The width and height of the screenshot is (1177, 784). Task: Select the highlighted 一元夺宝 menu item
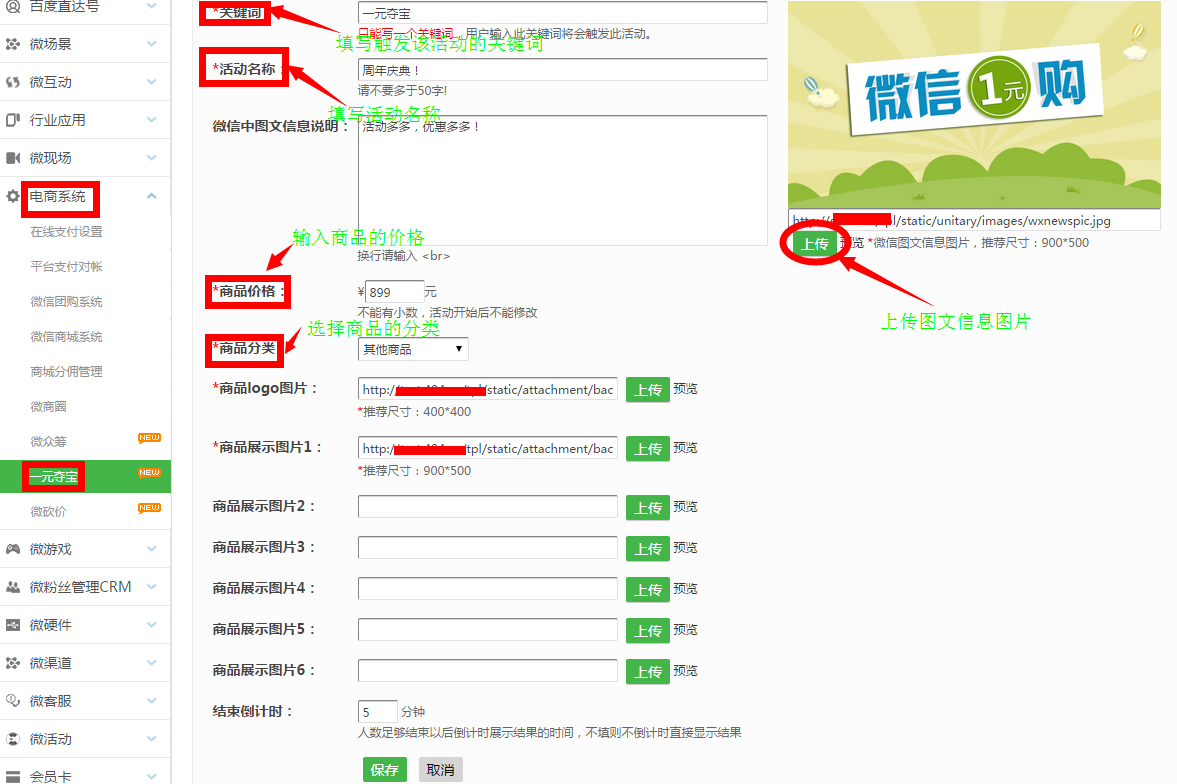coord(86,477)
